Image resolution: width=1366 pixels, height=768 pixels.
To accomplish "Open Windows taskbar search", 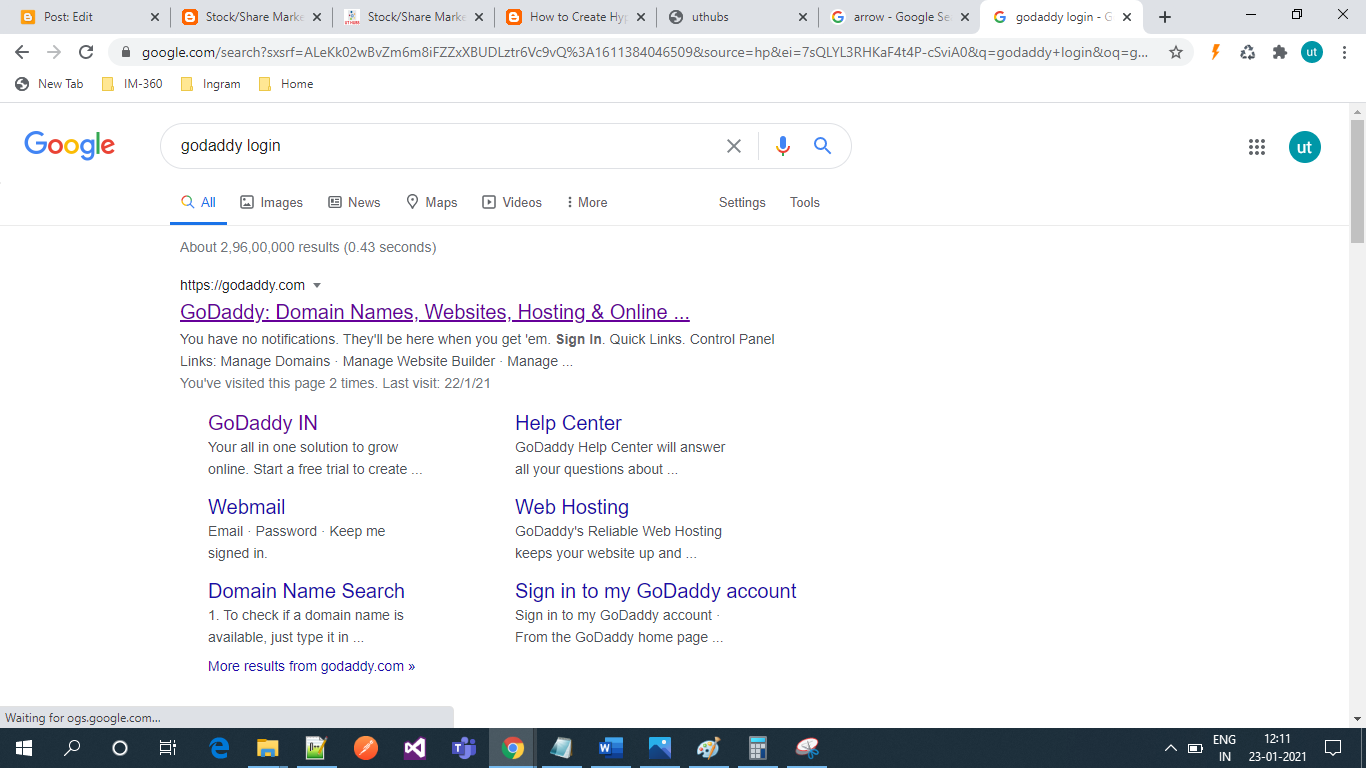I will pyautogui.click(x=72, y=748).
